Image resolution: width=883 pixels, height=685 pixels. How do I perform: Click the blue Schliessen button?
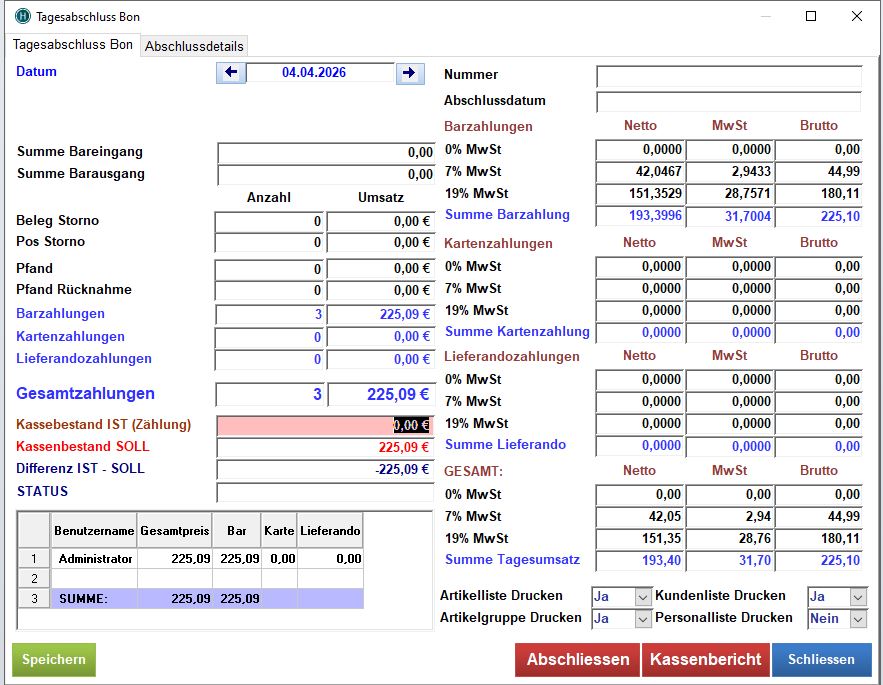coord(821,660)
